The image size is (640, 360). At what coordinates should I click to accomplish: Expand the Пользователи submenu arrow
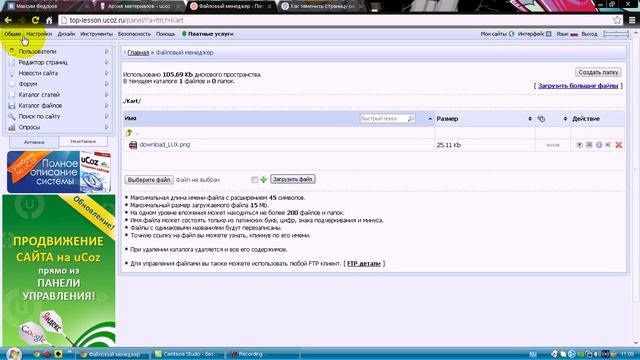point(107,51)
